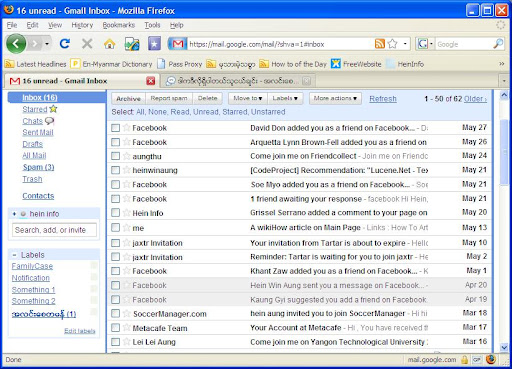Select the wikiHow article email from me
Screen dimensions: 512x369
115,228
